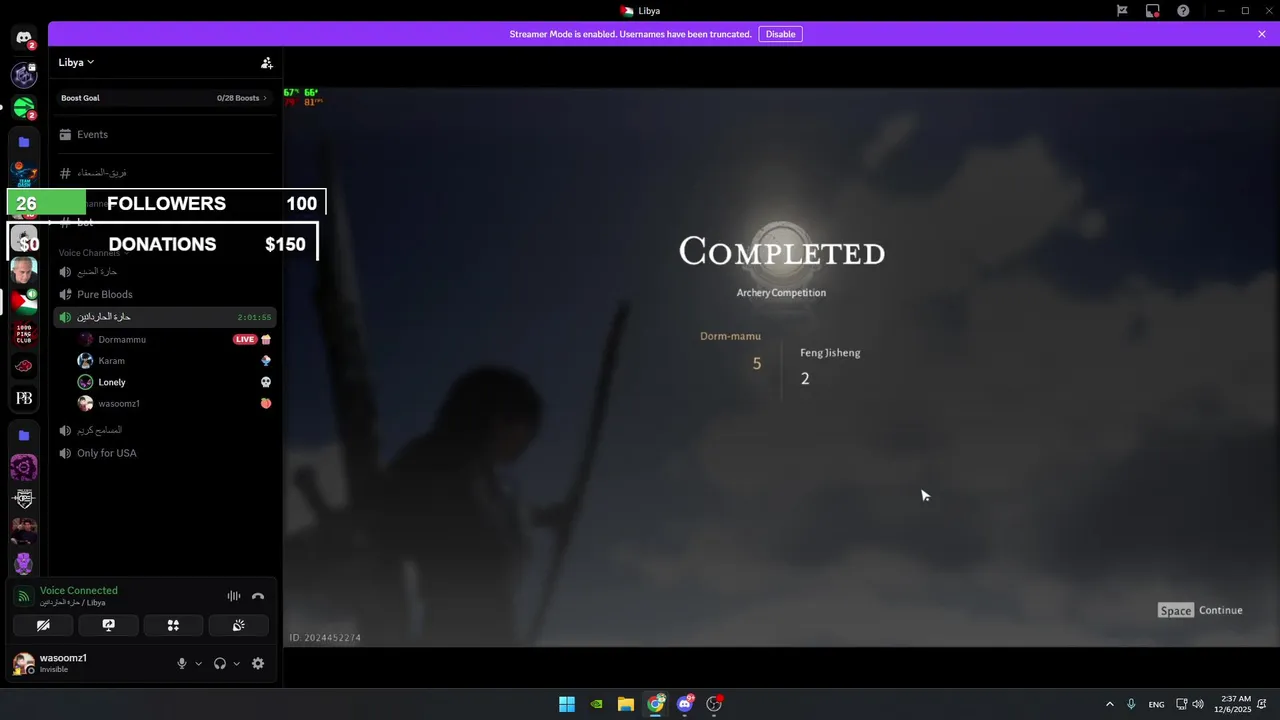Open the white shield logo server icon
This screenshot has width=1280, height=720.
pos(24,499)
